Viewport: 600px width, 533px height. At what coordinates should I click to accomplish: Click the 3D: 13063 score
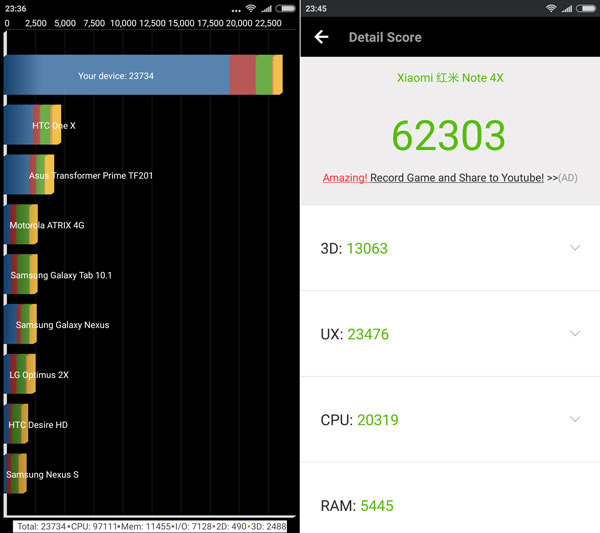(x=354, y=248)
